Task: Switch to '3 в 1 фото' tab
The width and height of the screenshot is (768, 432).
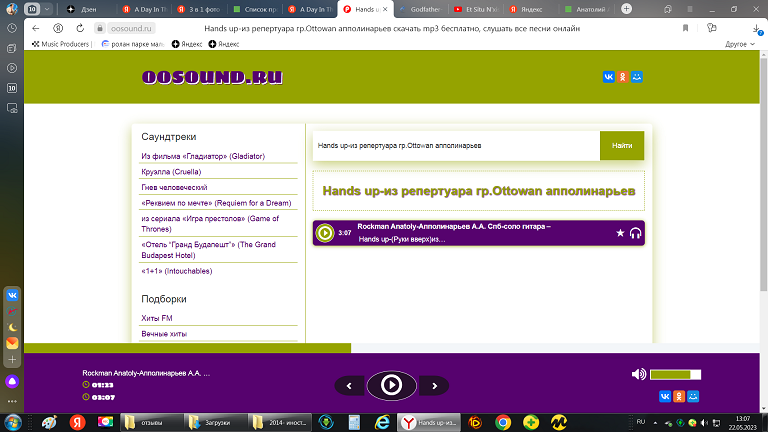Action: pyautogui.click(x=199, y=9)
